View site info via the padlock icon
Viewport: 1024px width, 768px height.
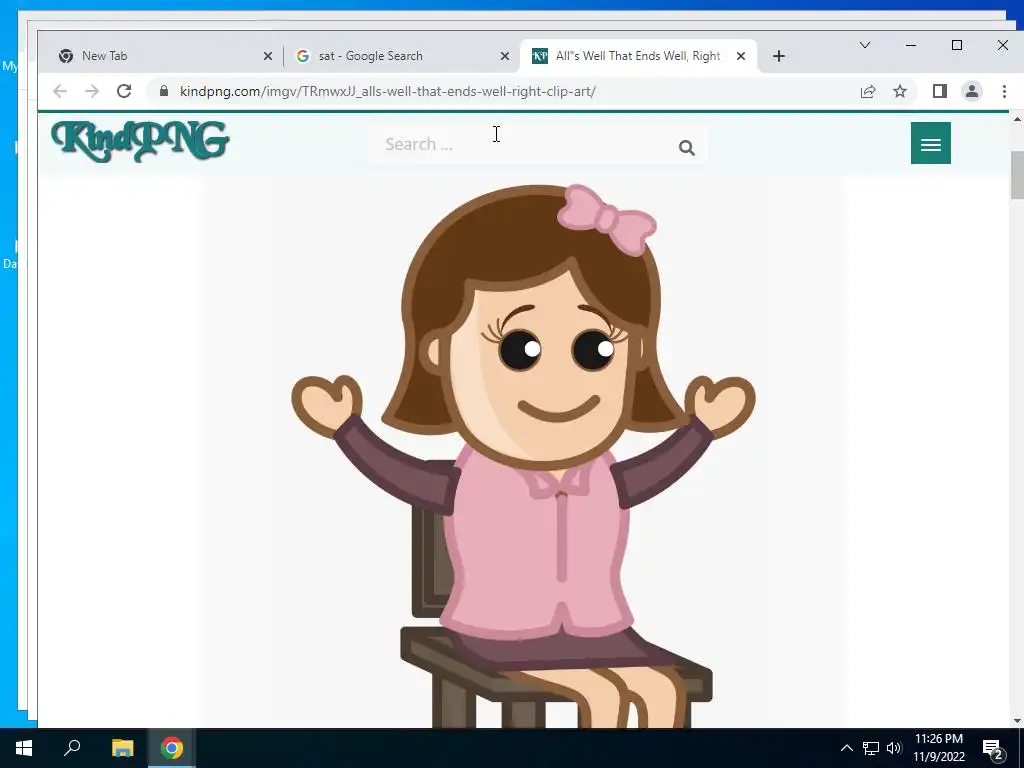tap(164, 91)
